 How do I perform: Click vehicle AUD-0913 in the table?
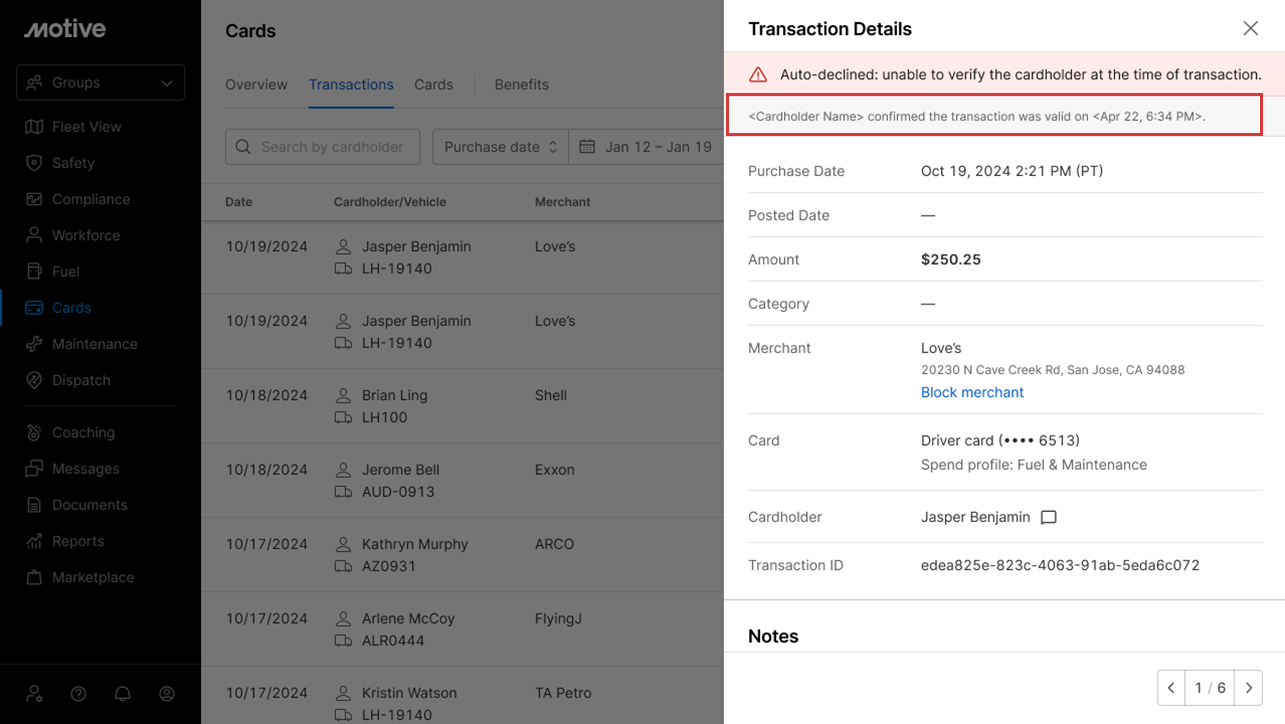[398, 492]
